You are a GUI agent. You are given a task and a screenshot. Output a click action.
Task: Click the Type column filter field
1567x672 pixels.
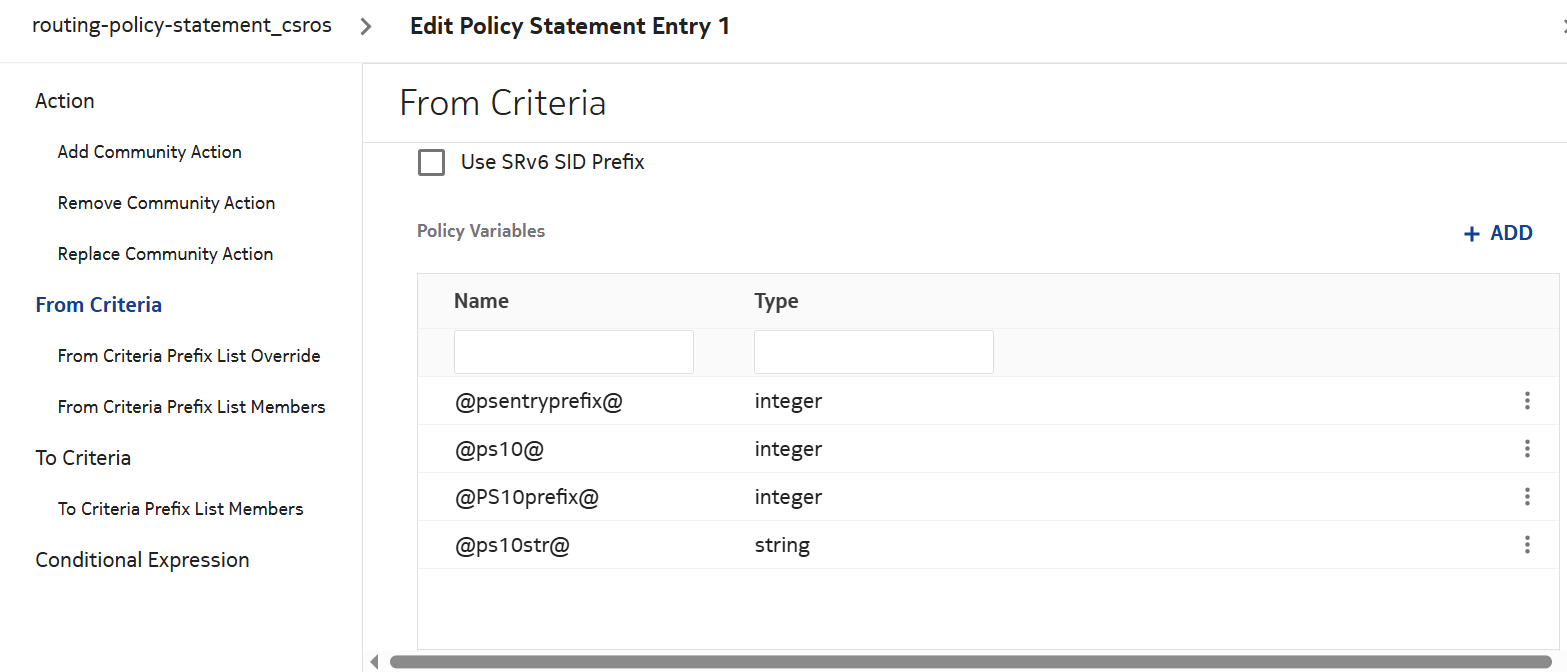[873, 352]
